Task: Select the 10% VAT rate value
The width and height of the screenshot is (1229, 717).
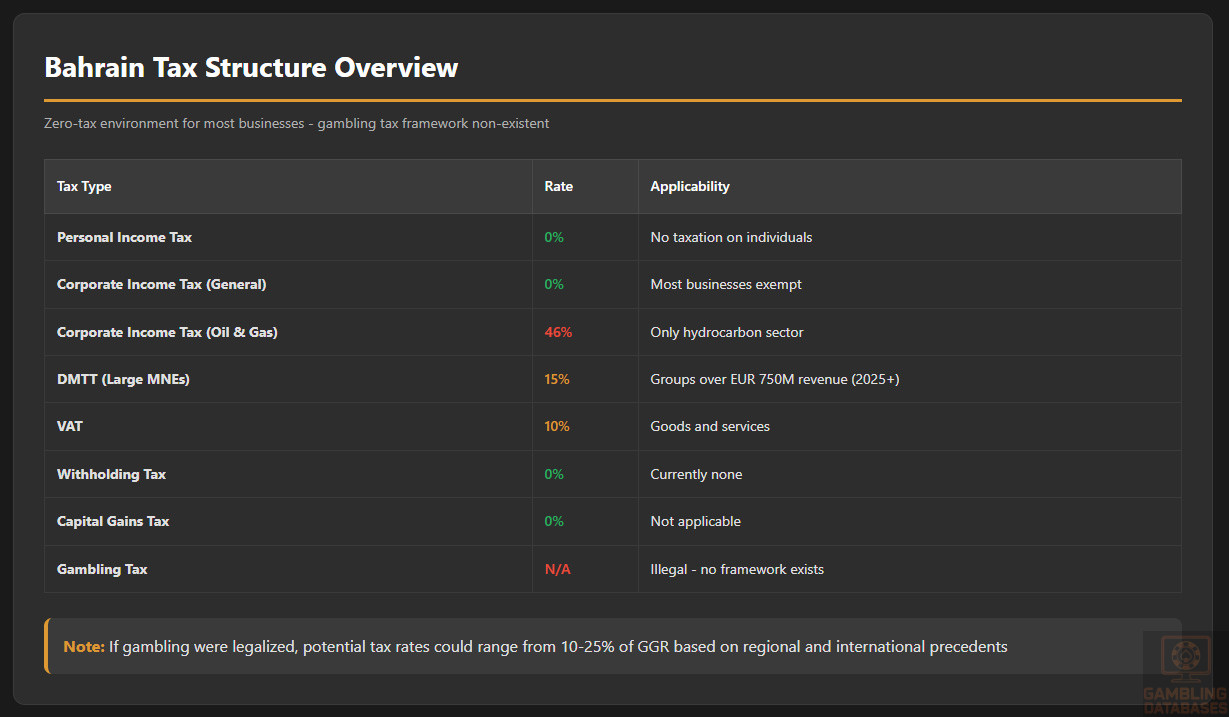Action: click(x=557, y=427)
